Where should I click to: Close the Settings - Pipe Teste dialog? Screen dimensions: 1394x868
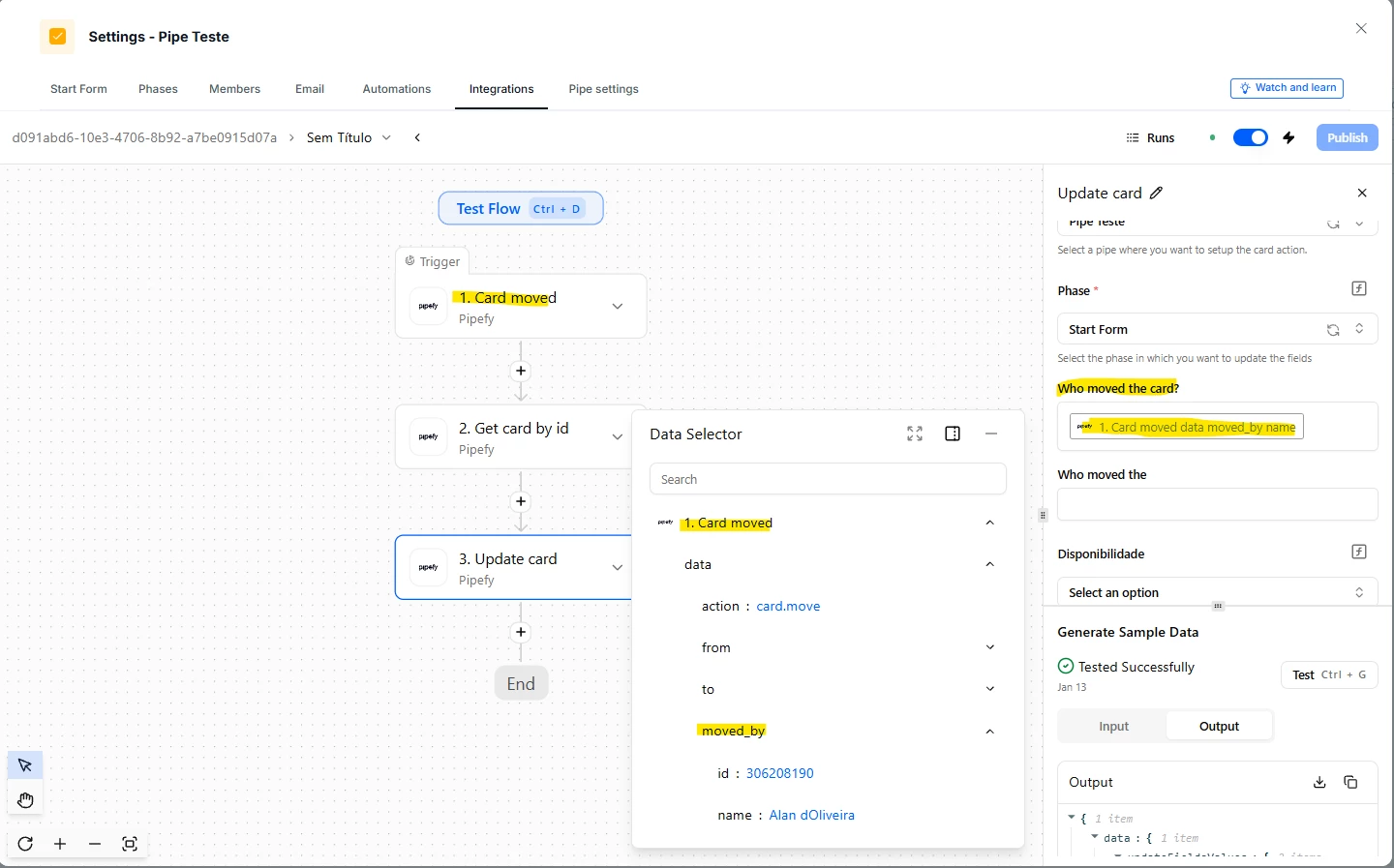tap(1361, 29)
